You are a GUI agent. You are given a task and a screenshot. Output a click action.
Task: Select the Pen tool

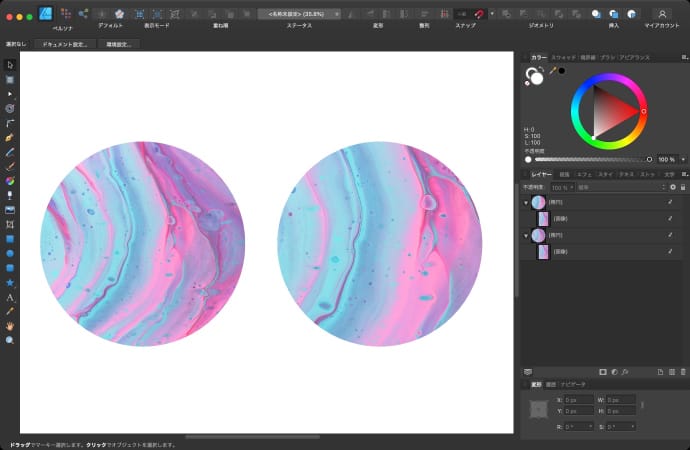(10, 135)
